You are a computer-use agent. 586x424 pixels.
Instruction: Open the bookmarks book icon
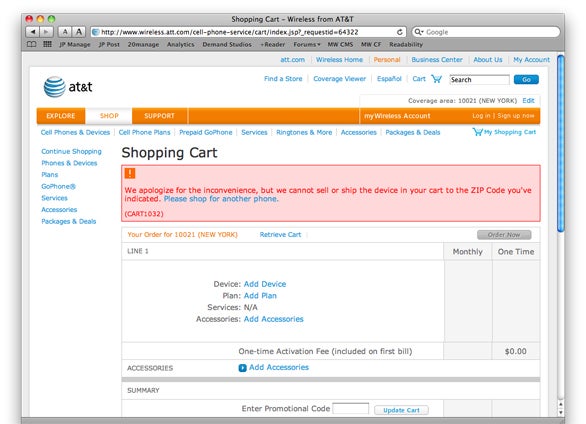click(x=32, y=44)
